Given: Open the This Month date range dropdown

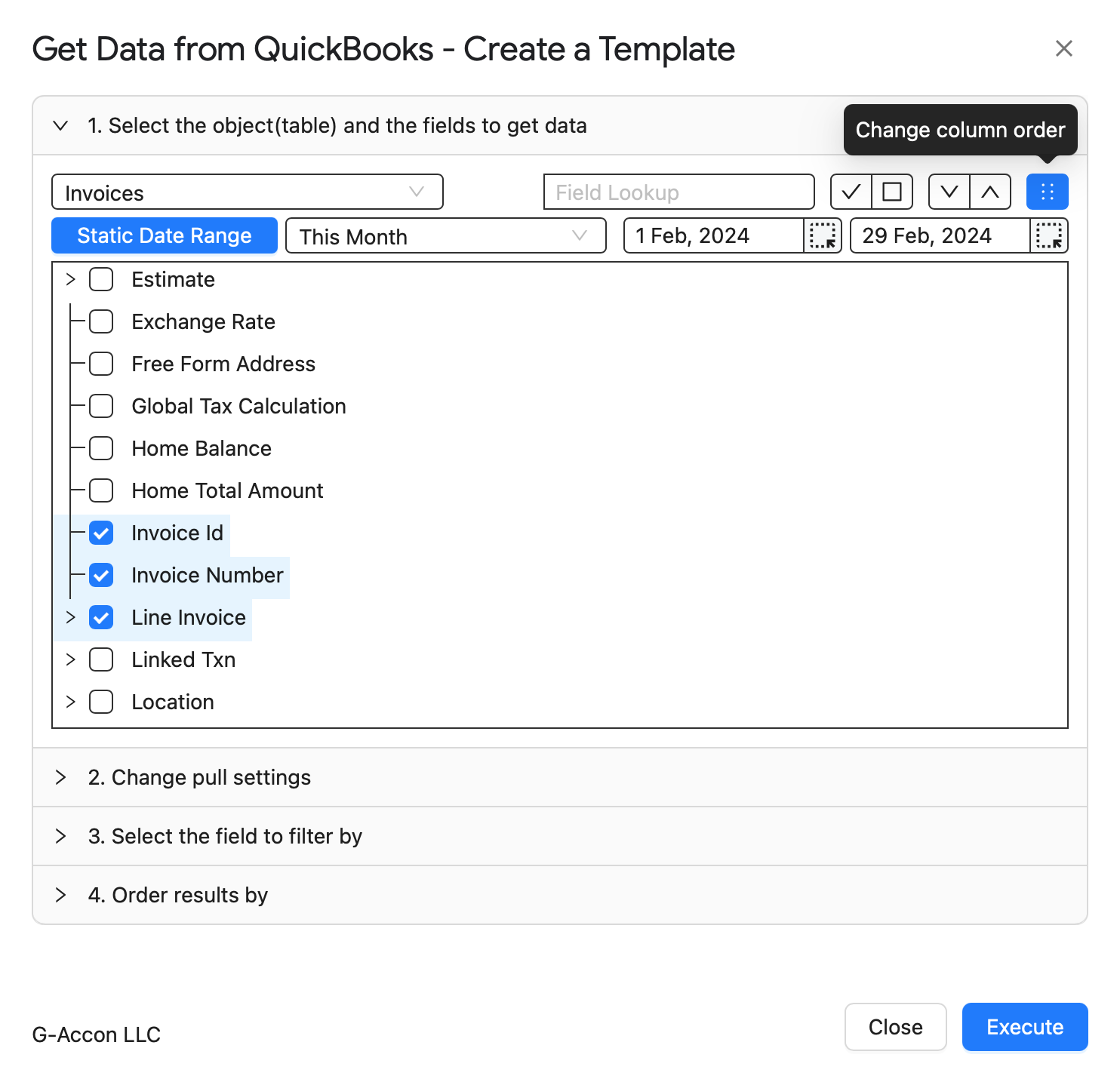Looking at the screenshot, I should pyautogui.click(x=445, y=235).
